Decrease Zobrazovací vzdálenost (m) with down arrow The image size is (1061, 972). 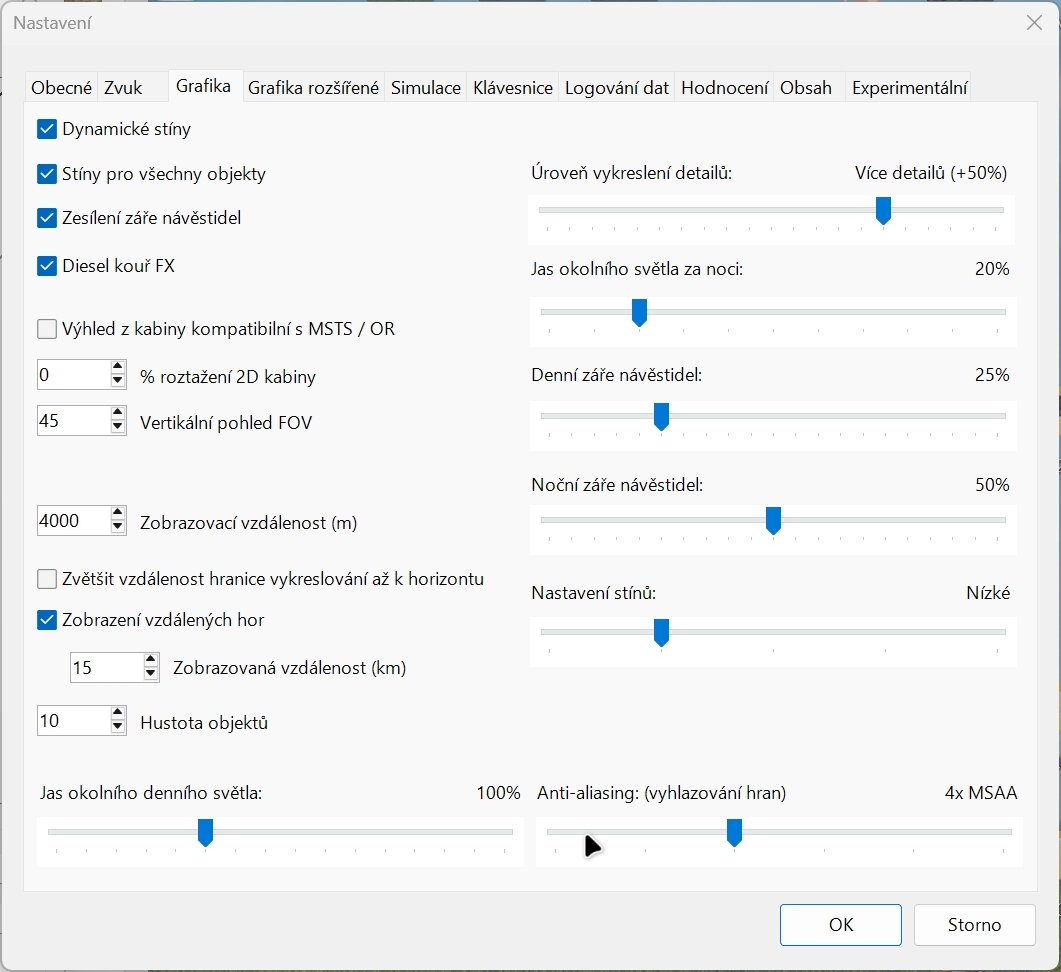click(118, 527)
